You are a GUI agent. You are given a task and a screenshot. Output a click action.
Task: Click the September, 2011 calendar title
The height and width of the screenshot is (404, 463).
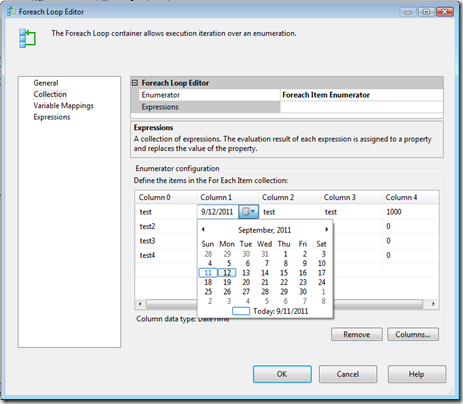264,230
